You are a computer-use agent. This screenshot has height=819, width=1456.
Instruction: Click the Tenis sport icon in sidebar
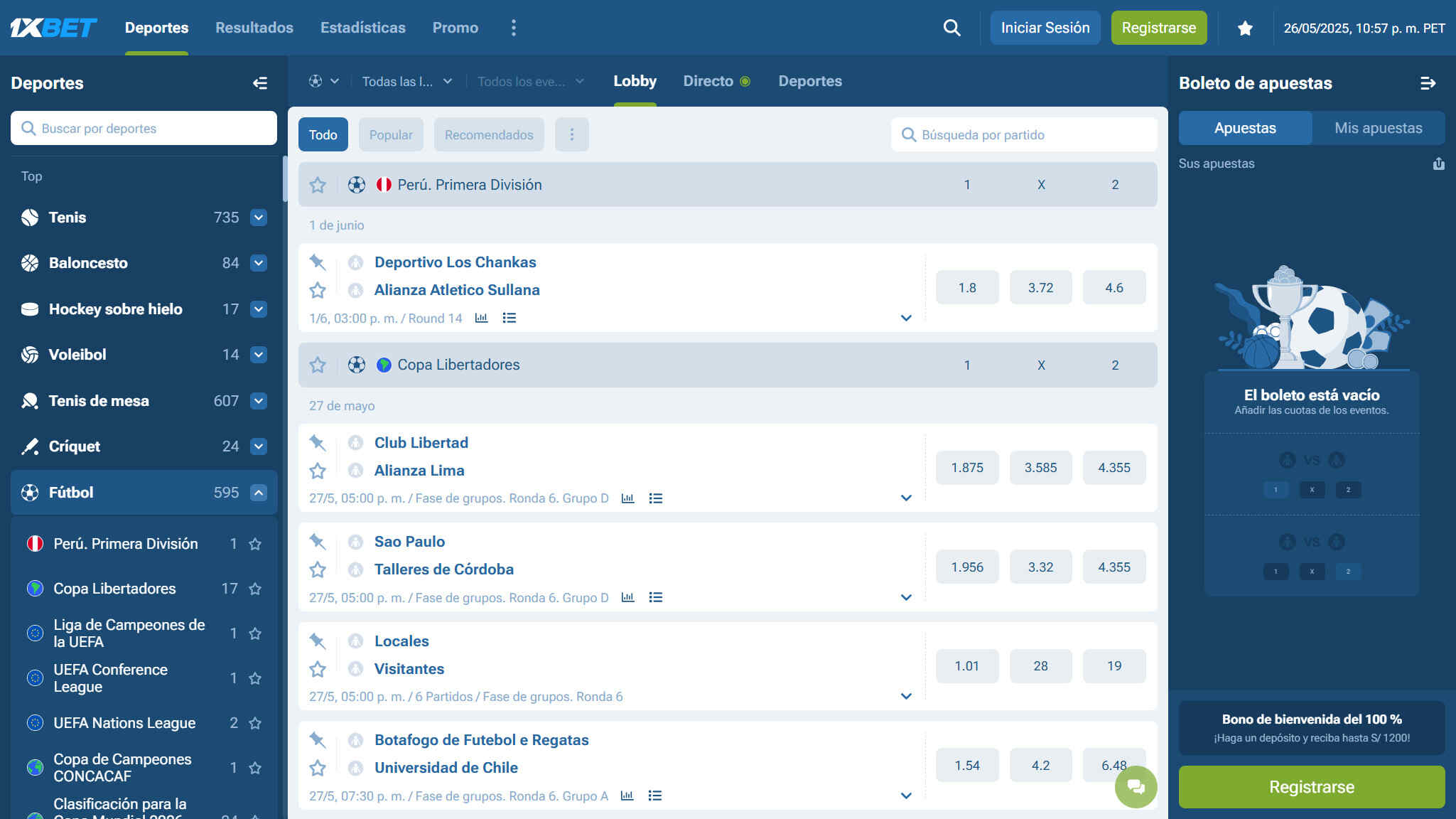pos(30,218)
